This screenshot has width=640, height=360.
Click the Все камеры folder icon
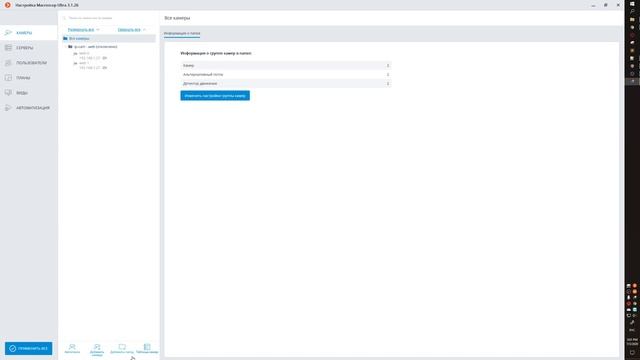(65, 38)
